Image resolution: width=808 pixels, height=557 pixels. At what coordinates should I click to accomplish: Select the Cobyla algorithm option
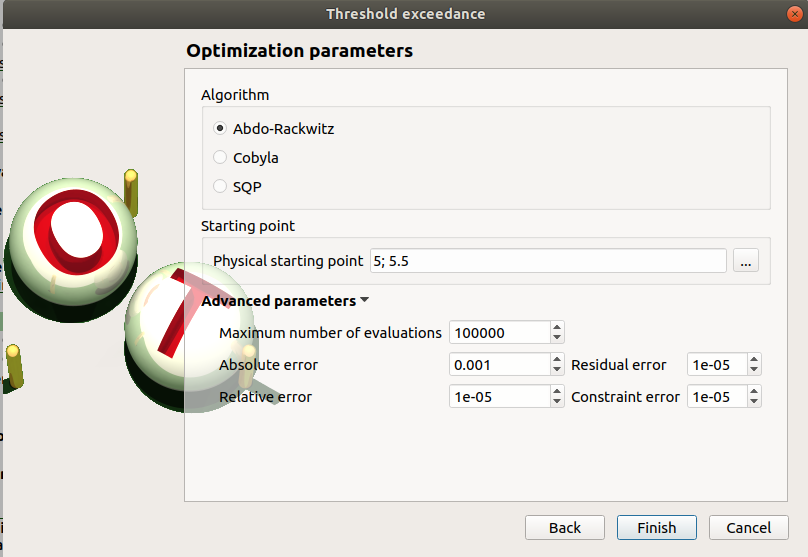pyautogui.click(x=220, y=158)
